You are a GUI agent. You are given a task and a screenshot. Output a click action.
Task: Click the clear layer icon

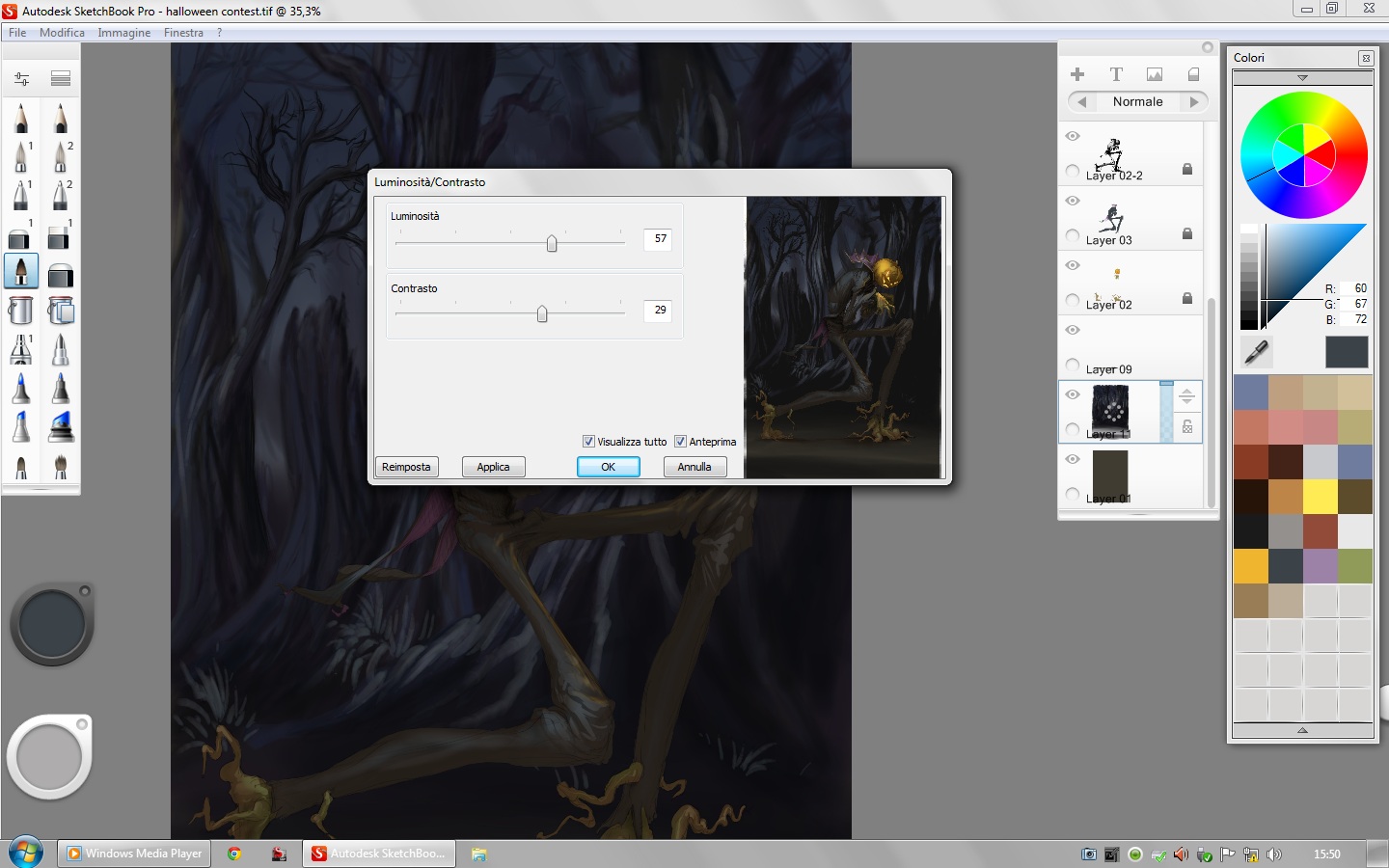pyautogui.click(x=1193, y=74)
